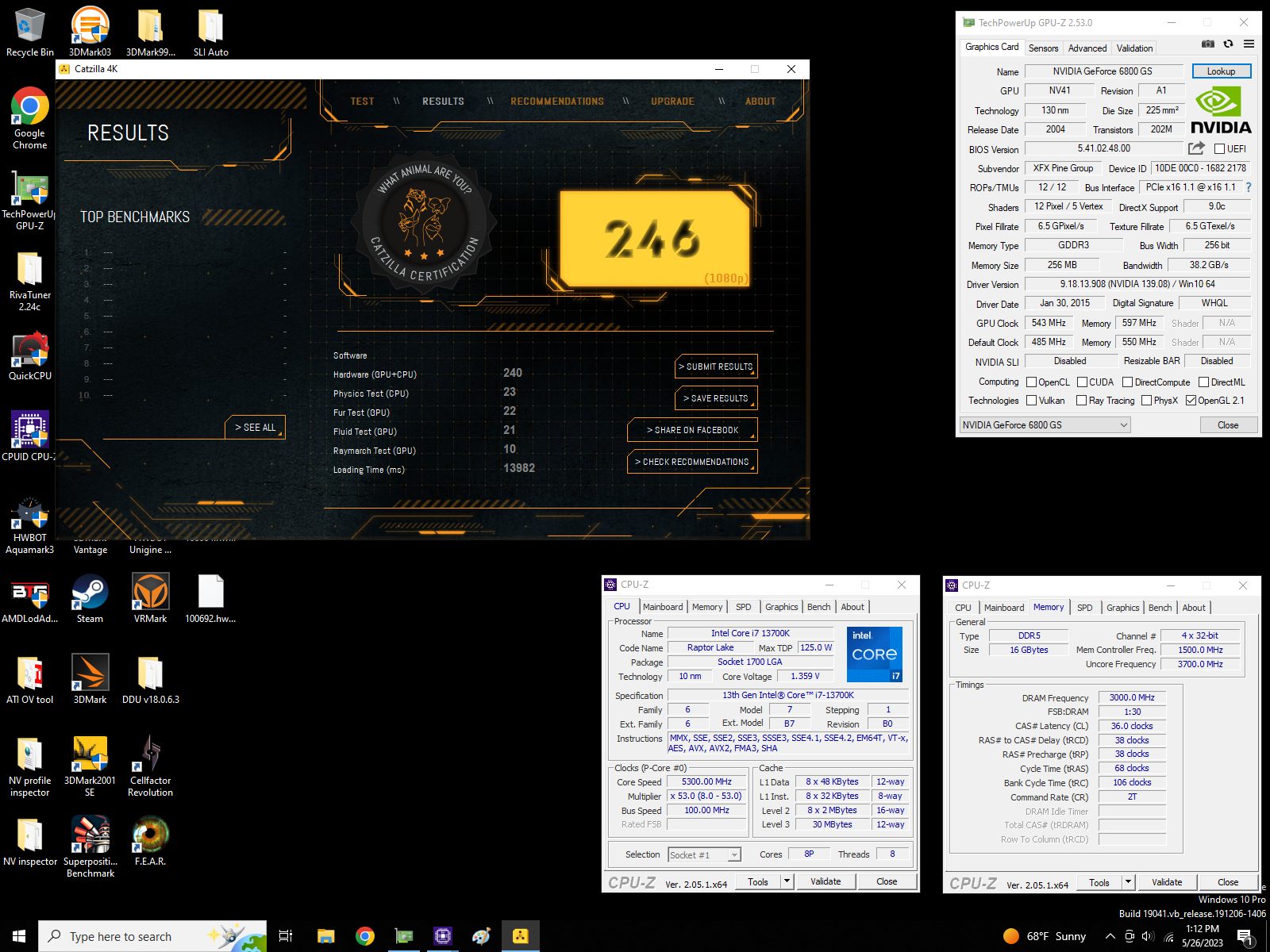Click CHECK RECOMMENDATIONS in Catzilla

click(x=692, y=462)
